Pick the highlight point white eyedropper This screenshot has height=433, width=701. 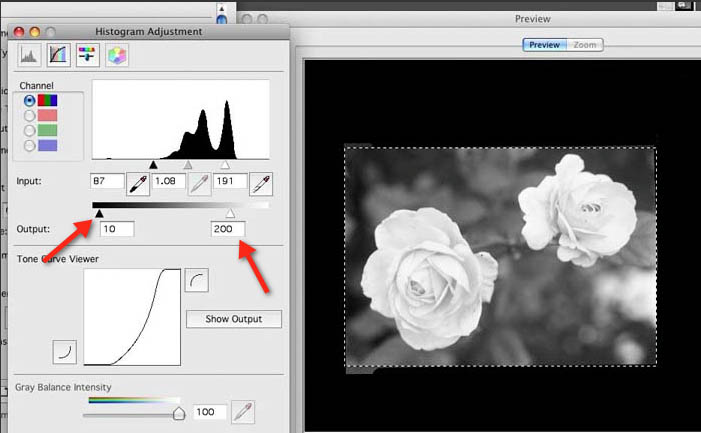(261, 184)
